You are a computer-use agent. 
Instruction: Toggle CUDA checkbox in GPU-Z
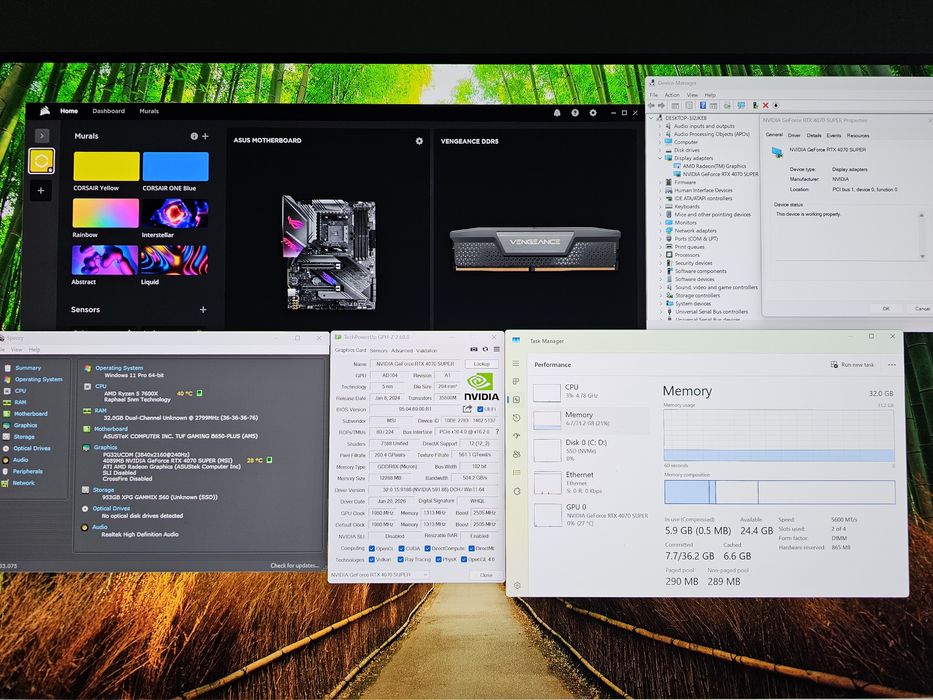[401, 549]
